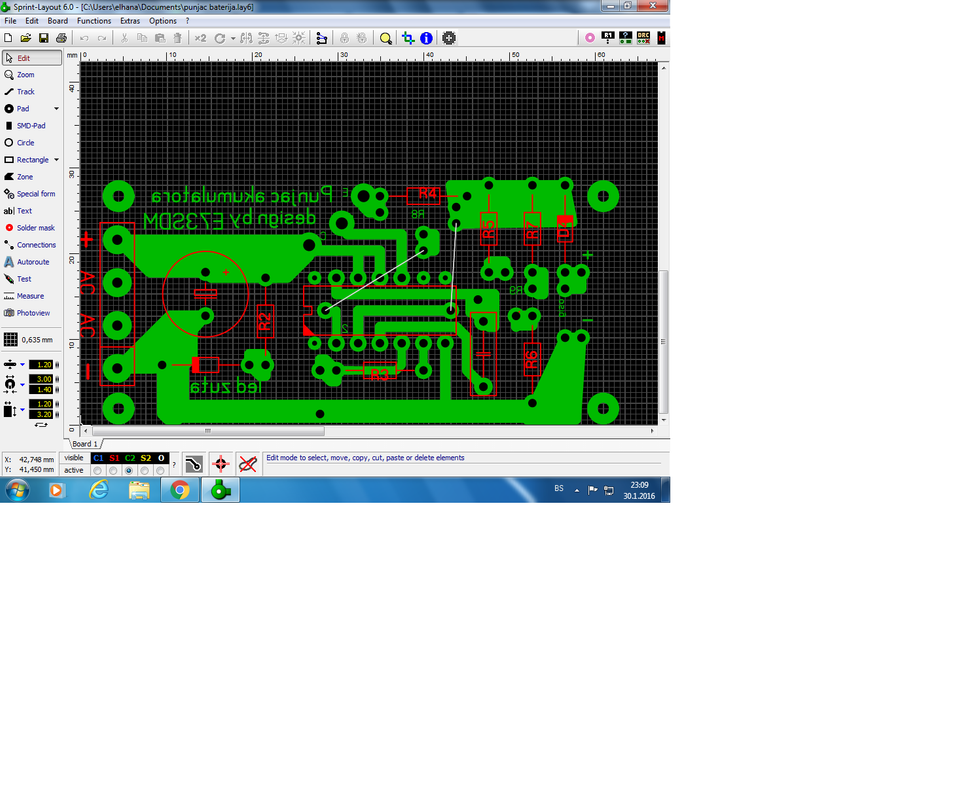
Task: Activate the Edit mode button
Action: click(x=32, y=58)
